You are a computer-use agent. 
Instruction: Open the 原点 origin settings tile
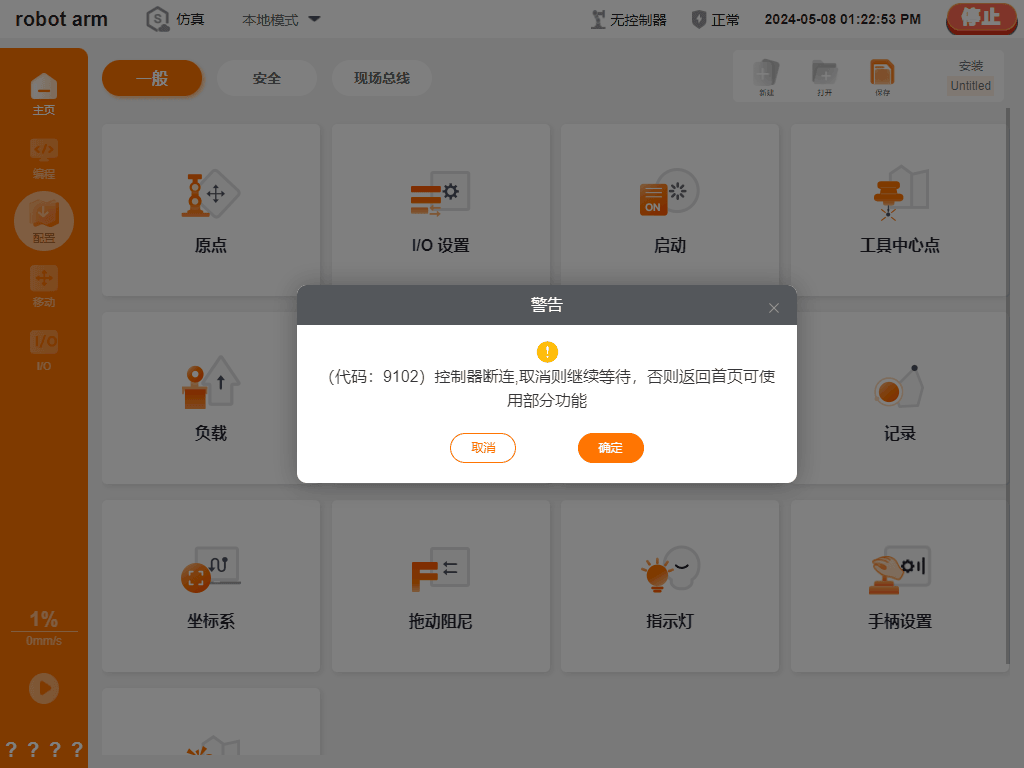coord(211,210)
